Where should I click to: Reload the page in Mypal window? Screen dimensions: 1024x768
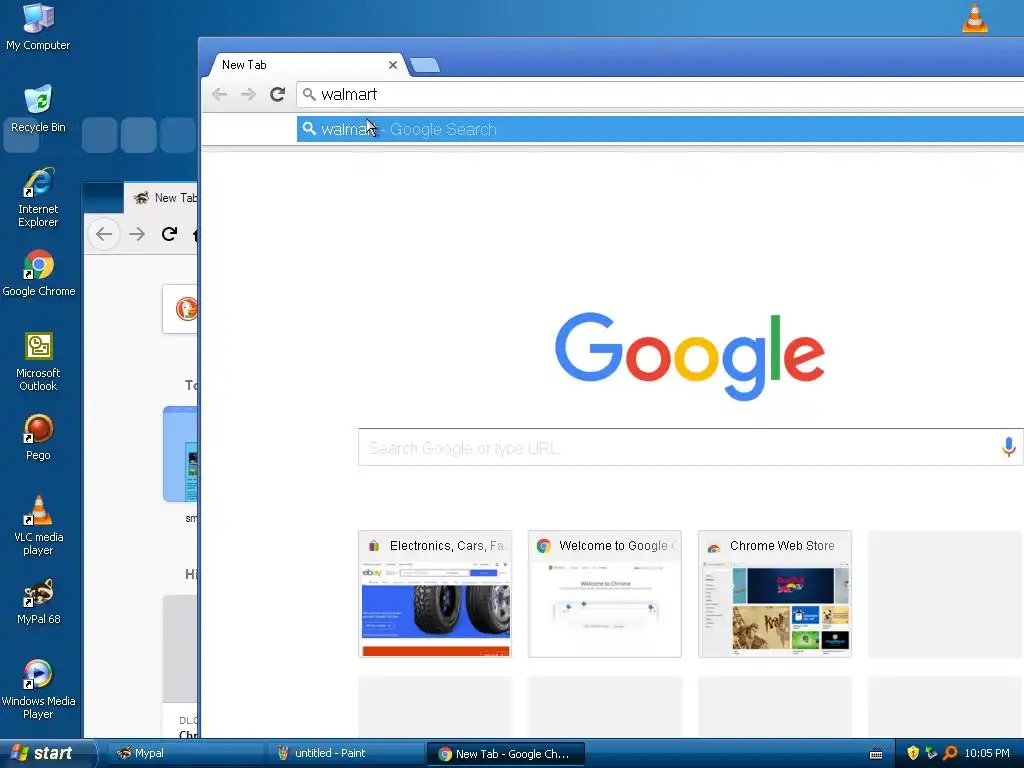(169, 234)
